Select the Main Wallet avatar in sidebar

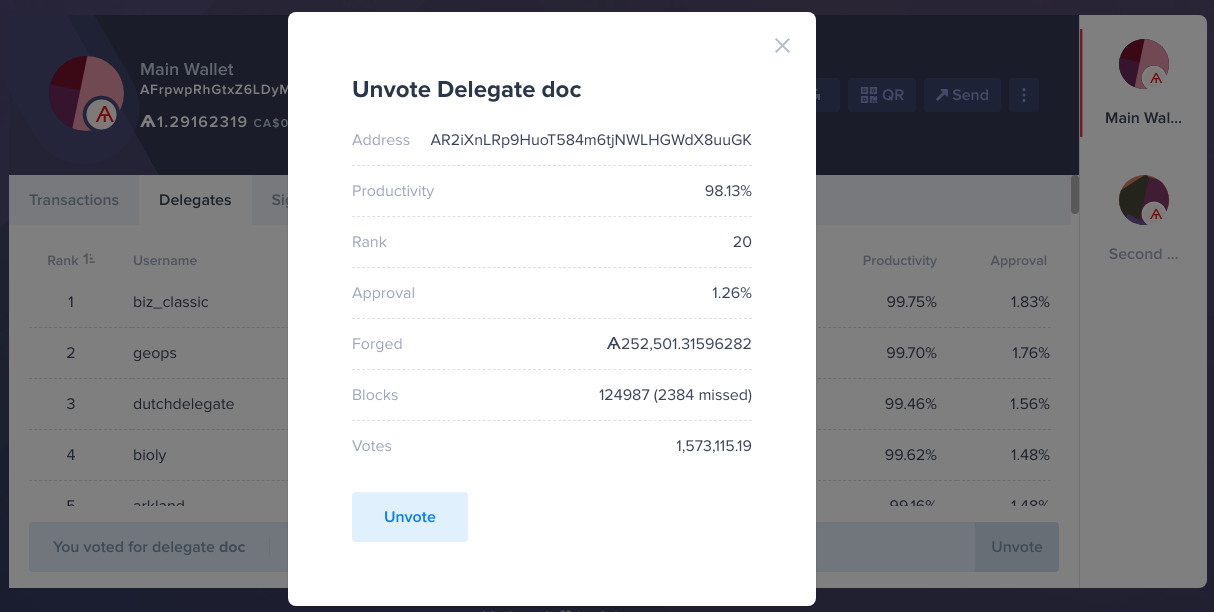tap(1144, 64)
